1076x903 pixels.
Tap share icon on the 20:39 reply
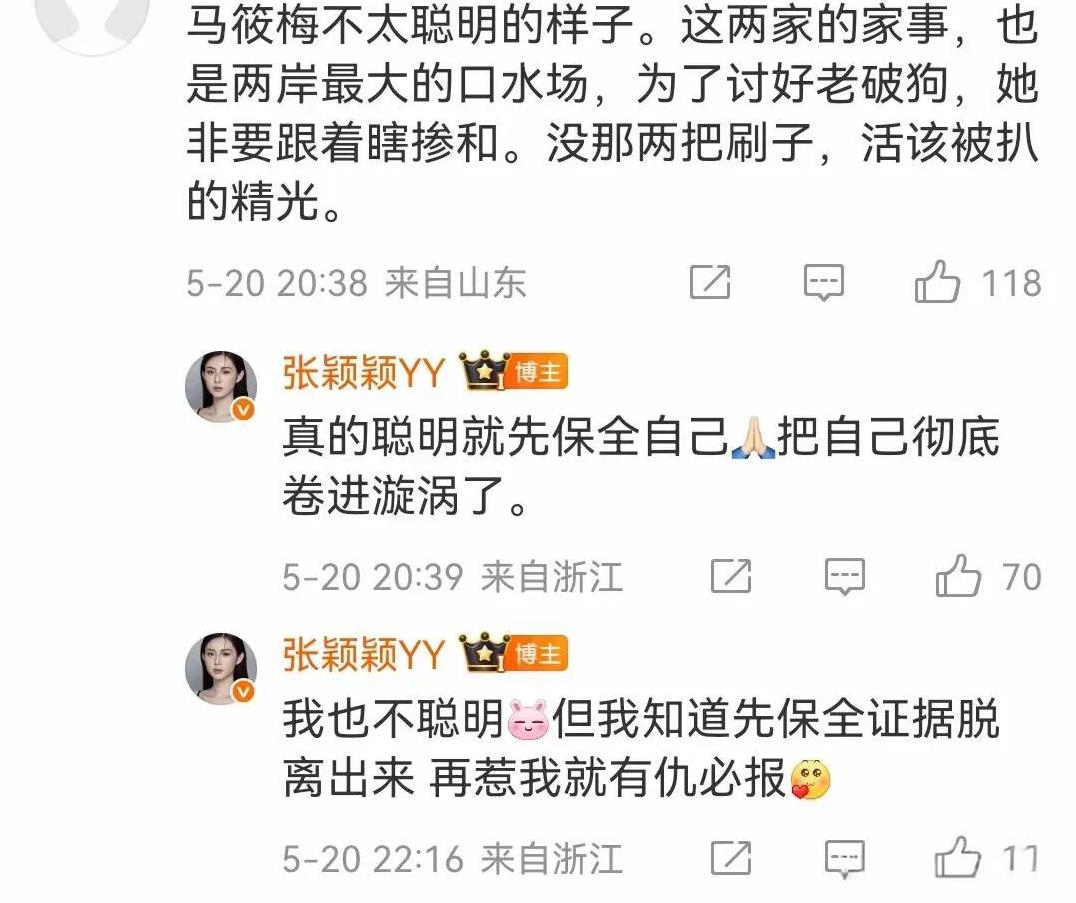(731, 576)
